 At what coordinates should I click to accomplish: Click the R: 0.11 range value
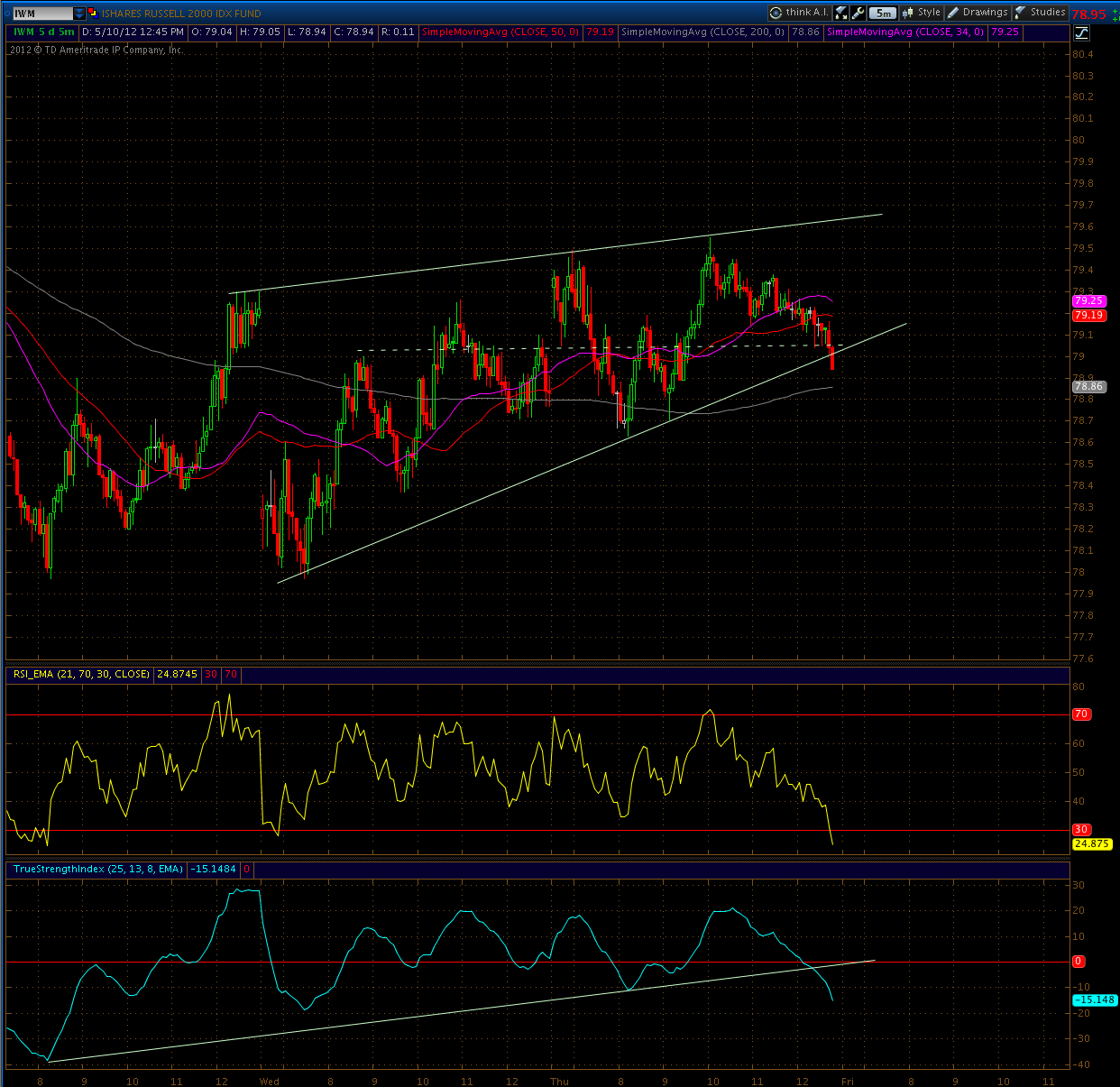398,32
